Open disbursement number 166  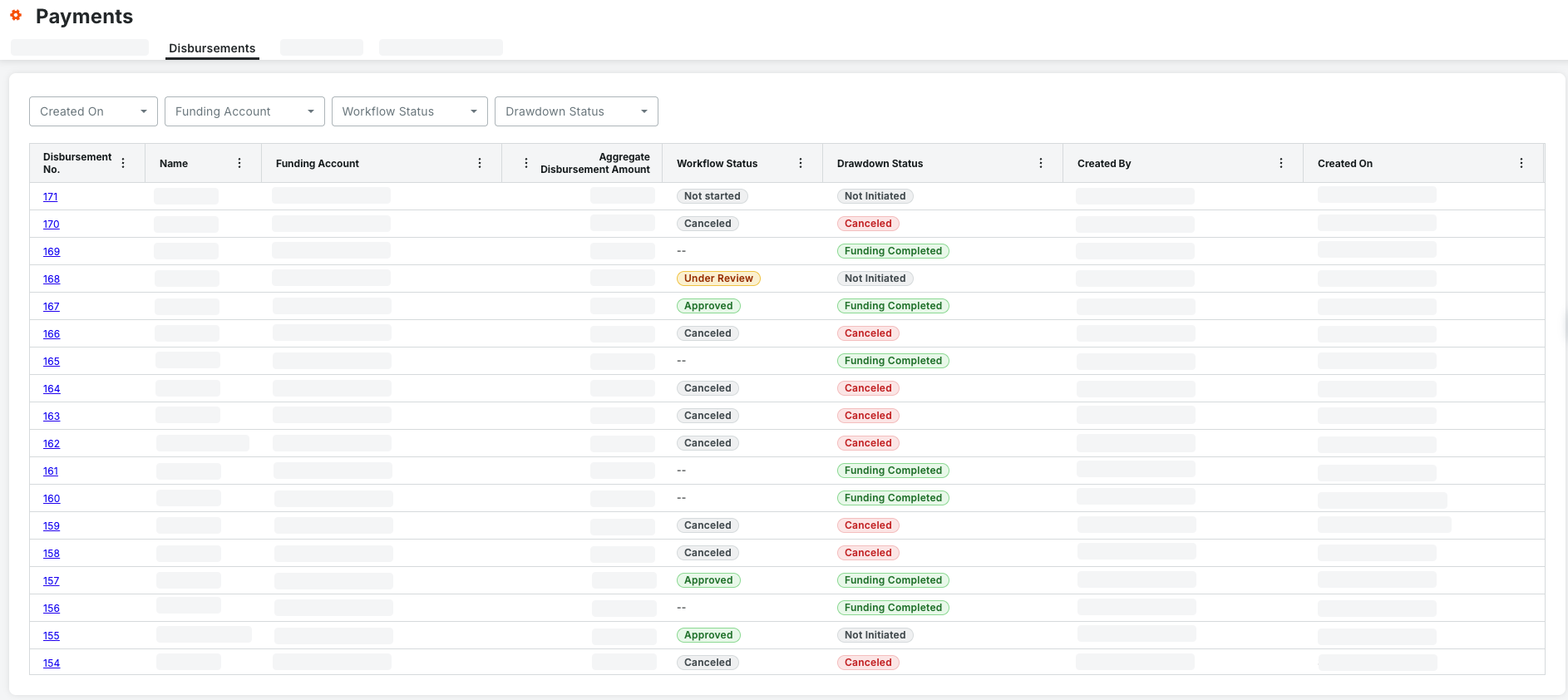coord(52,334)
